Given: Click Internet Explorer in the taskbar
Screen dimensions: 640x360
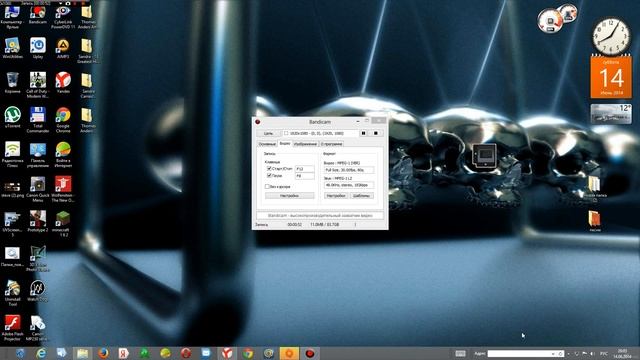Looking at the screenshot, I should (41, 353).
